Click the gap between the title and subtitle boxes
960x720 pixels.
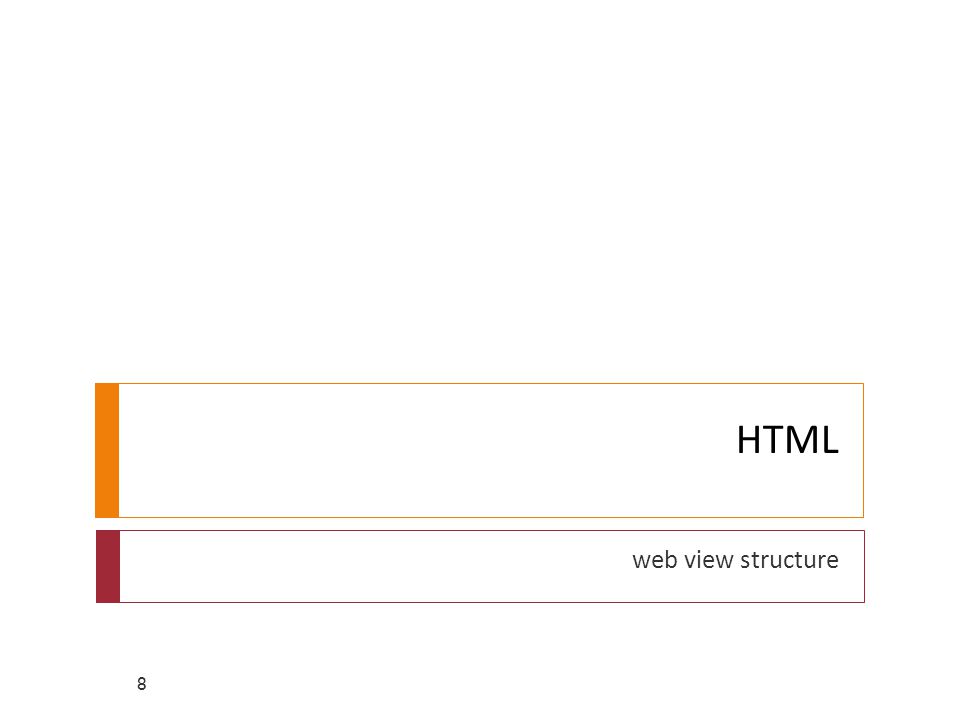480,524
